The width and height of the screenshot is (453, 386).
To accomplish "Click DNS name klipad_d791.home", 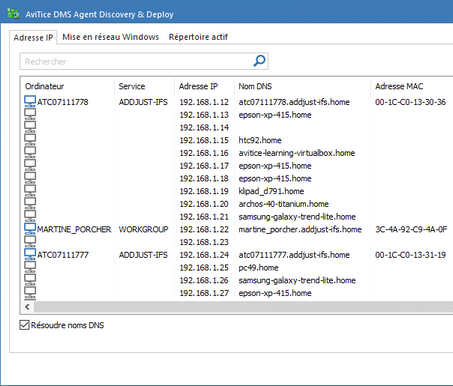I will point(271,191).
